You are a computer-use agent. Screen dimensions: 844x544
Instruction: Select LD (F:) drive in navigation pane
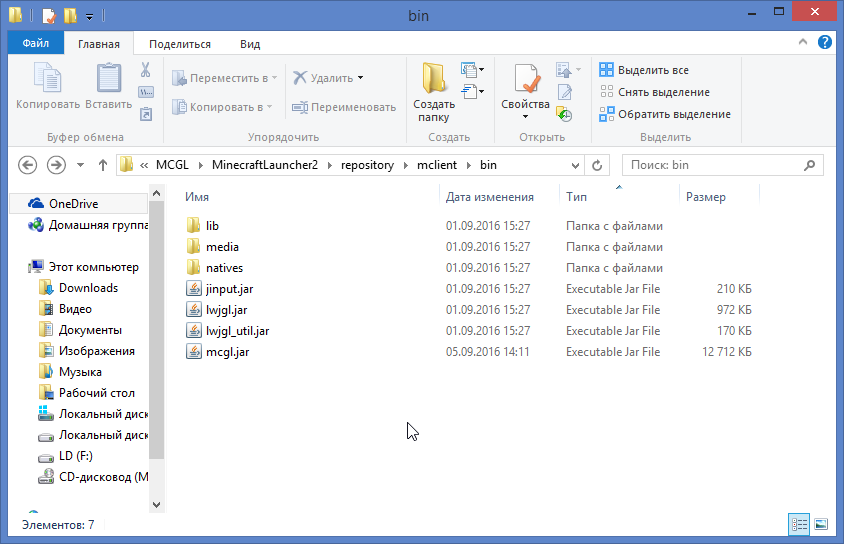(76, 456)
